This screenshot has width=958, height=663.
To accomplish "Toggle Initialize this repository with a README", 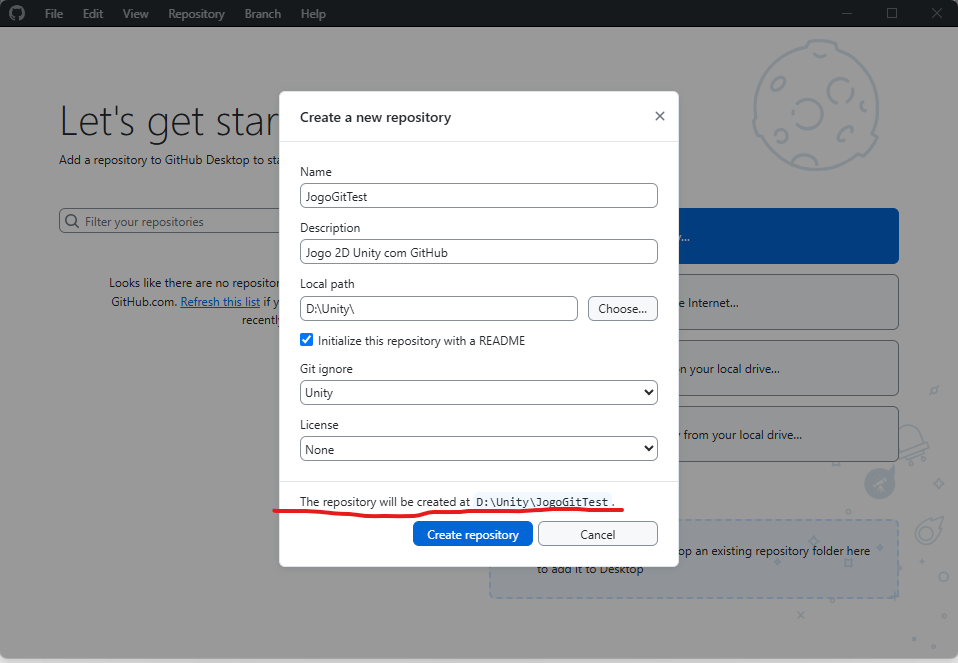I will pos(307,340).
